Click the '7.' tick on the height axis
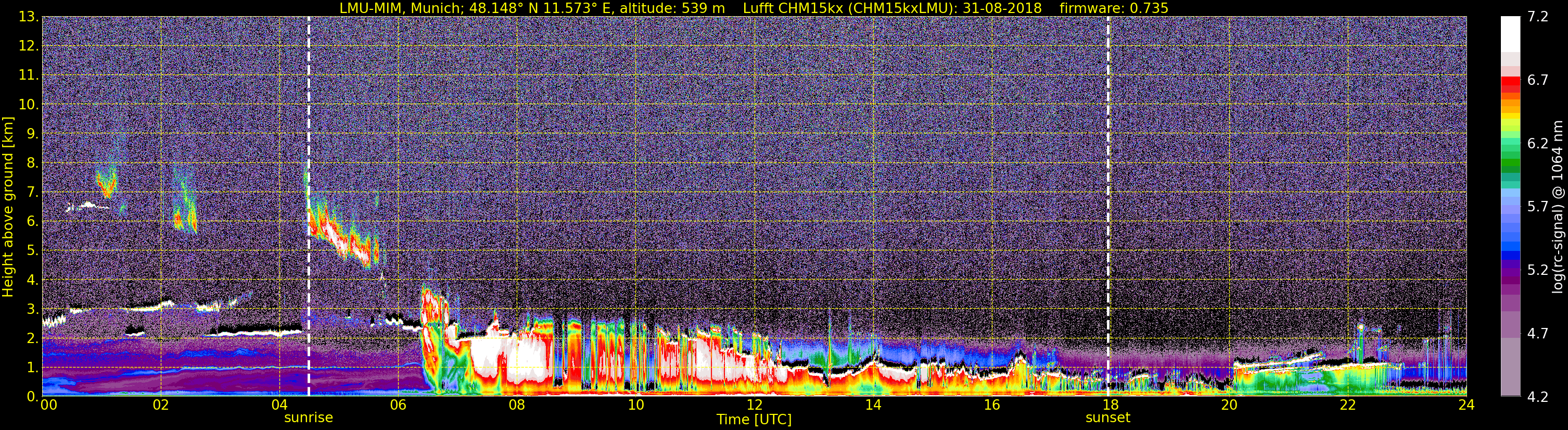Image resolution: width=1568 pixels, height=430 pixels. coord(32,192)
